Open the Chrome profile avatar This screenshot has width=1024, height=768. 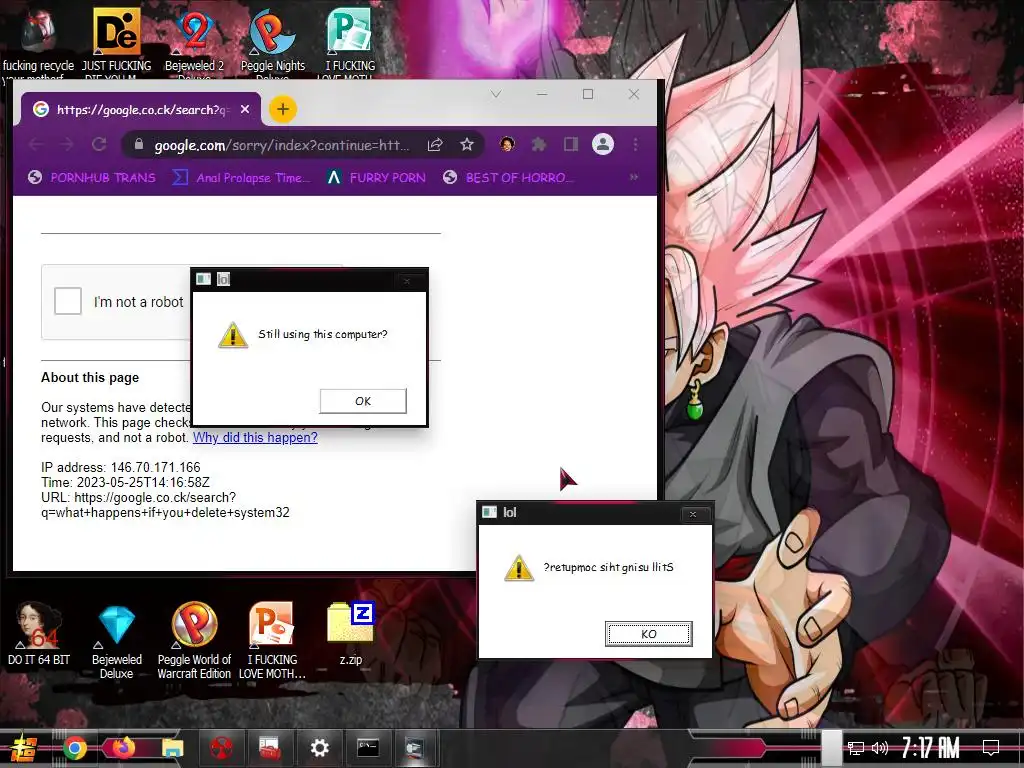point(603,144)
